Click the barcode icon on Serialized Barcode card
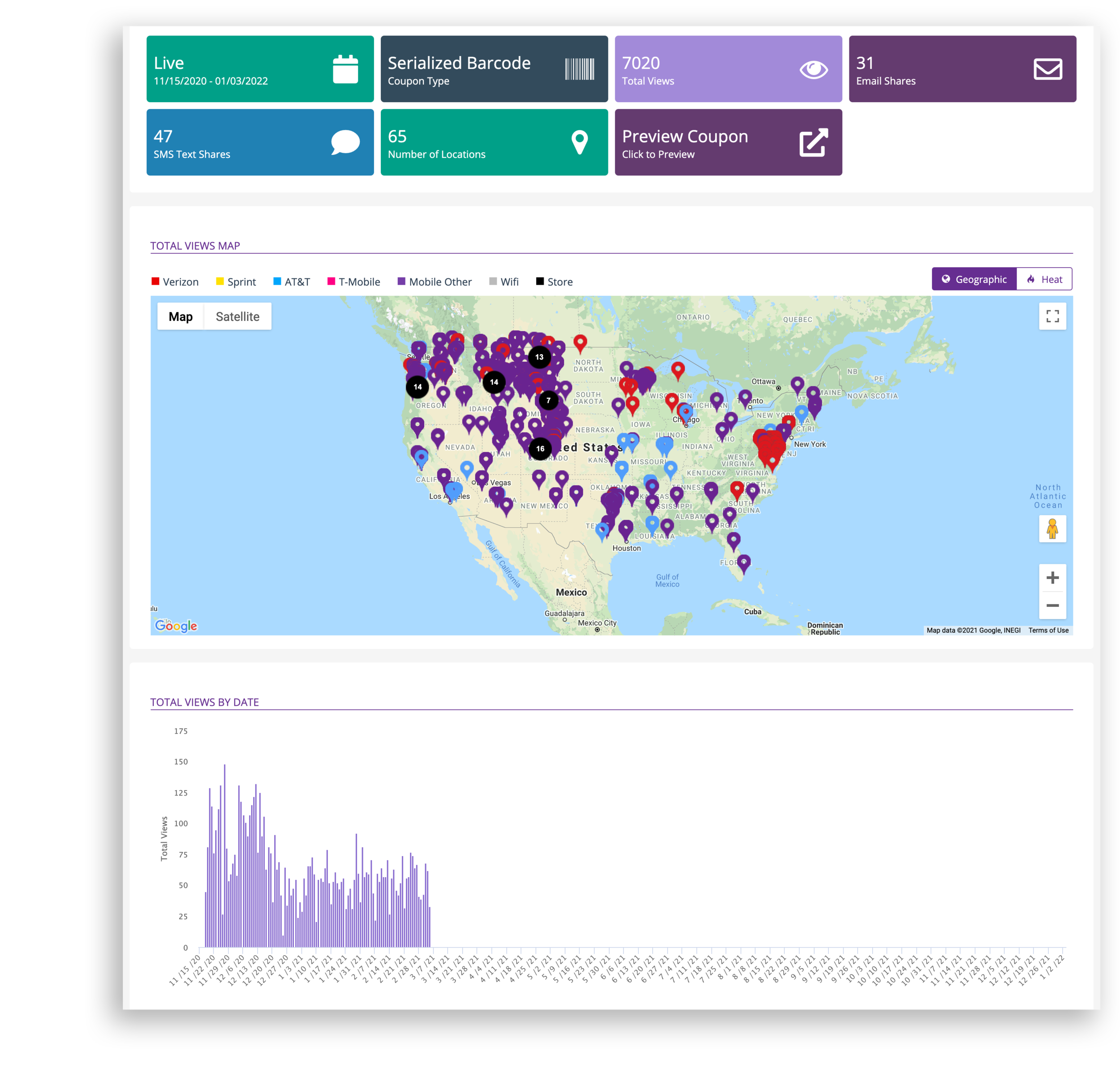The height and width of the screenshot is (1086, 1120). 579,69
